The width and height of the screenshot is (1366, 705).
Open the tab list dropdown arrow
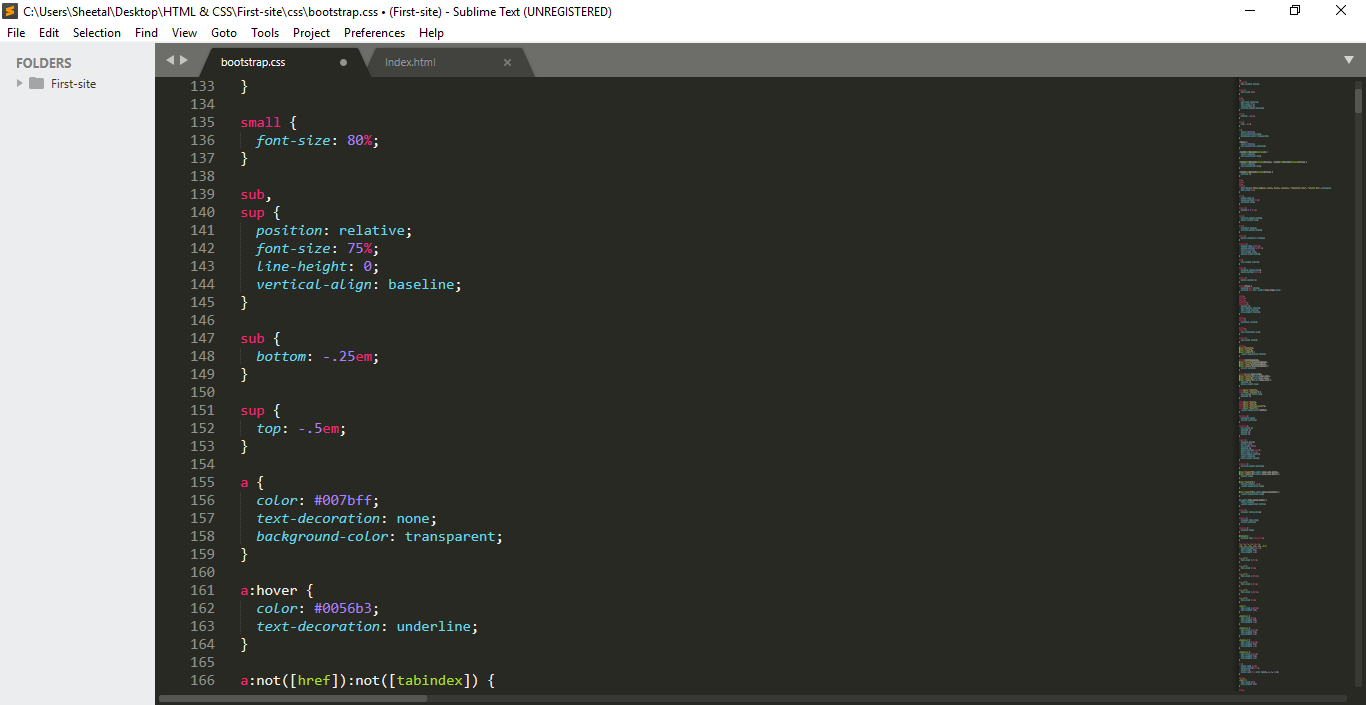(1348, 60)
